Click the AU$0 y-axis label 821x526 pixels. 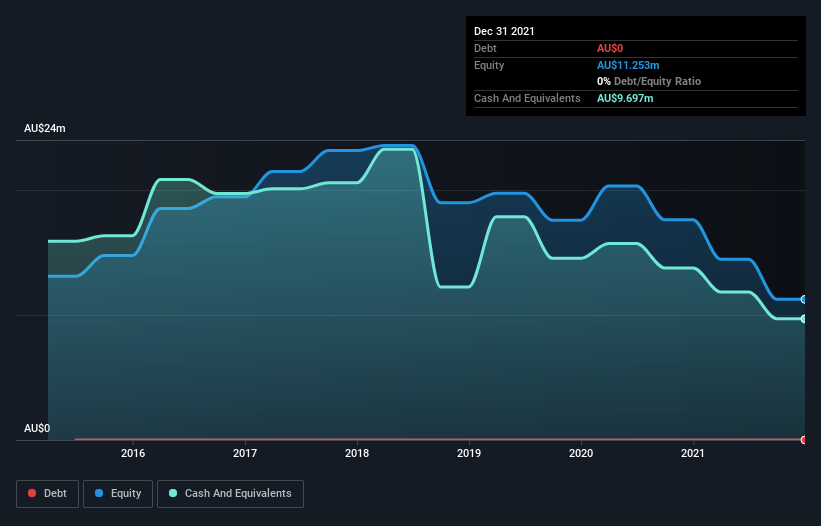[37, 428]
